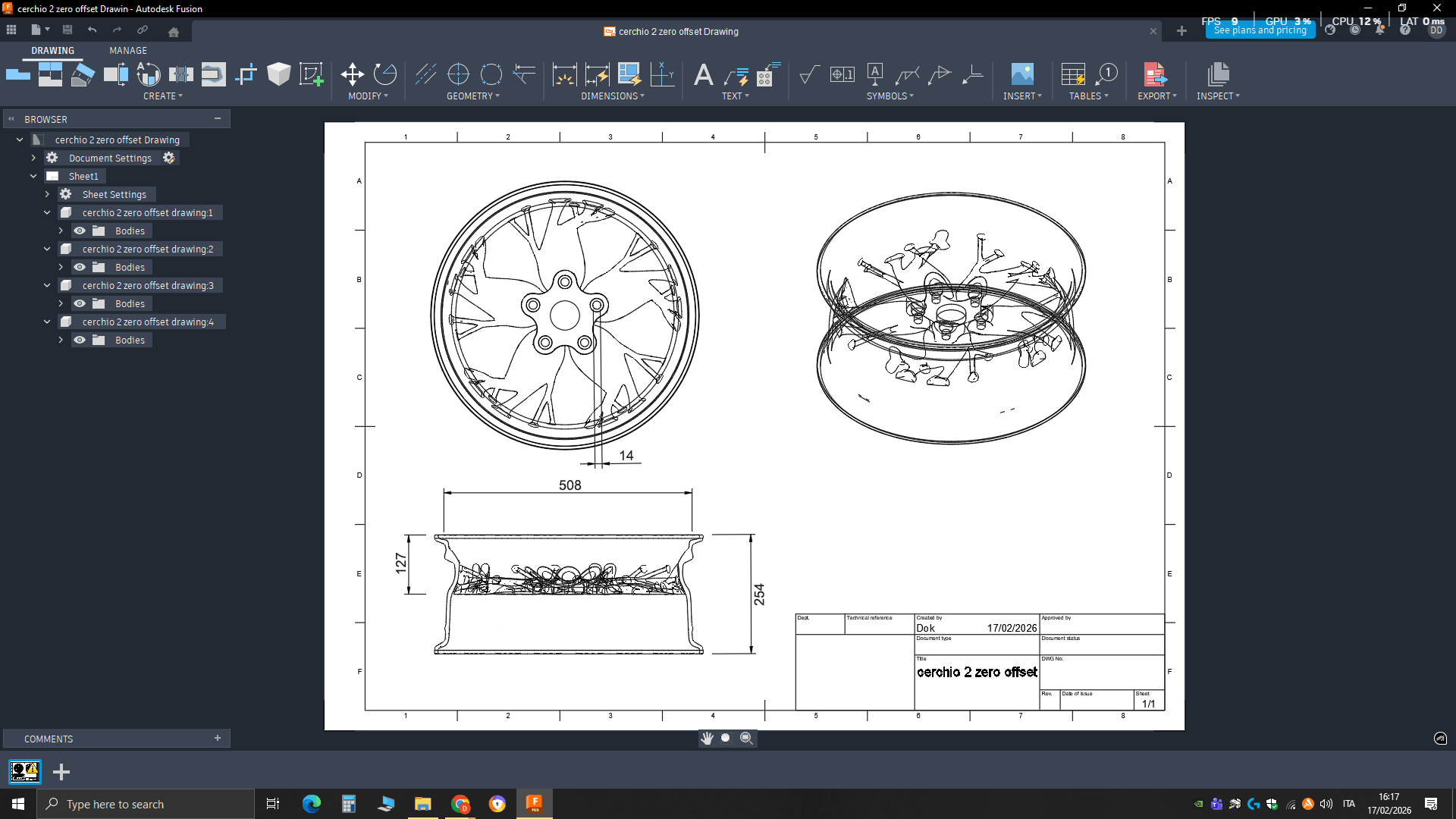Select the Surface Texture symbol tool

coord(809,74)
